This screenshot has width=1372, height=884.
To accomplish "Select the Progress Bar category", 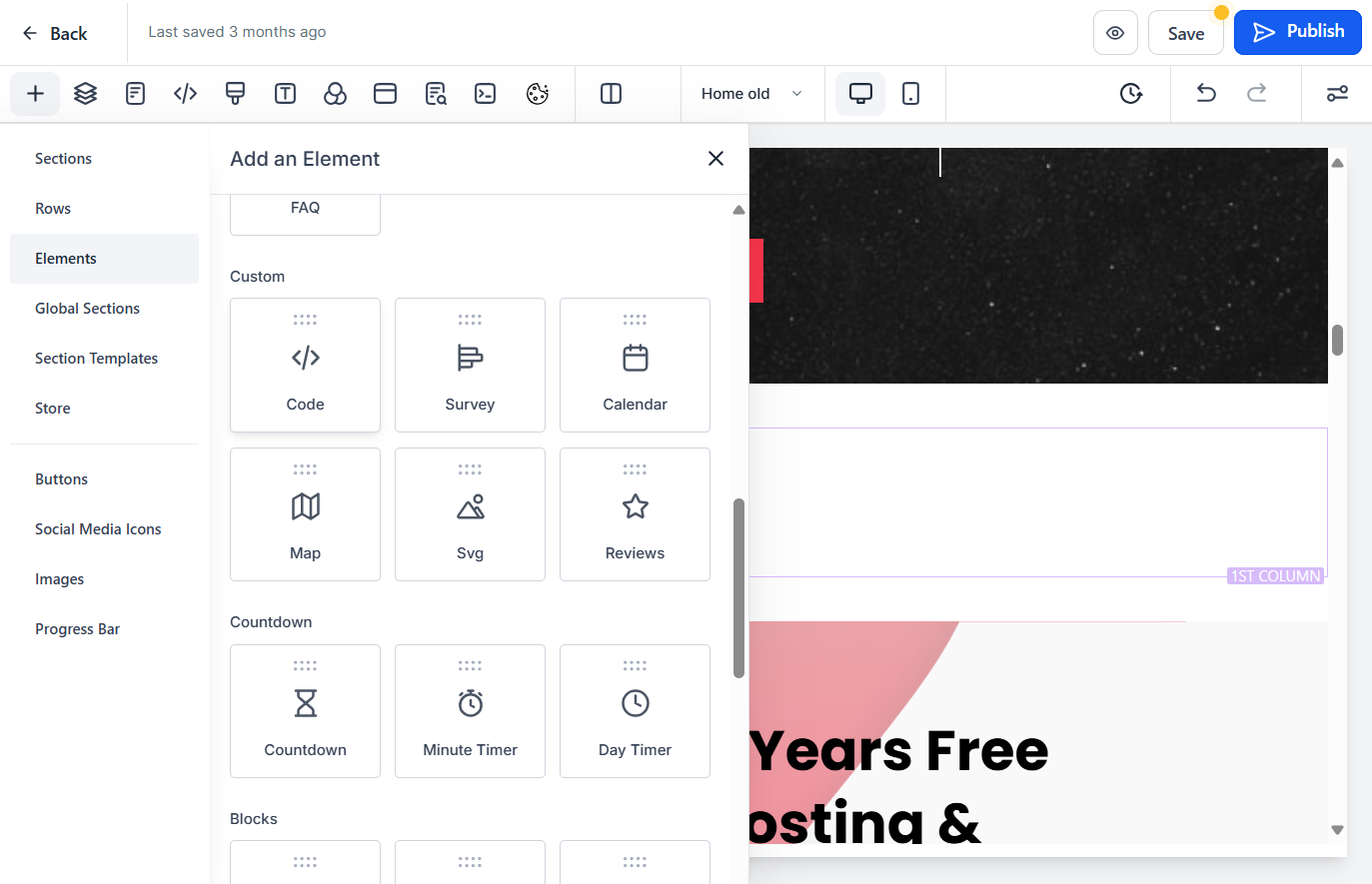I will click(x=104, y=629).
